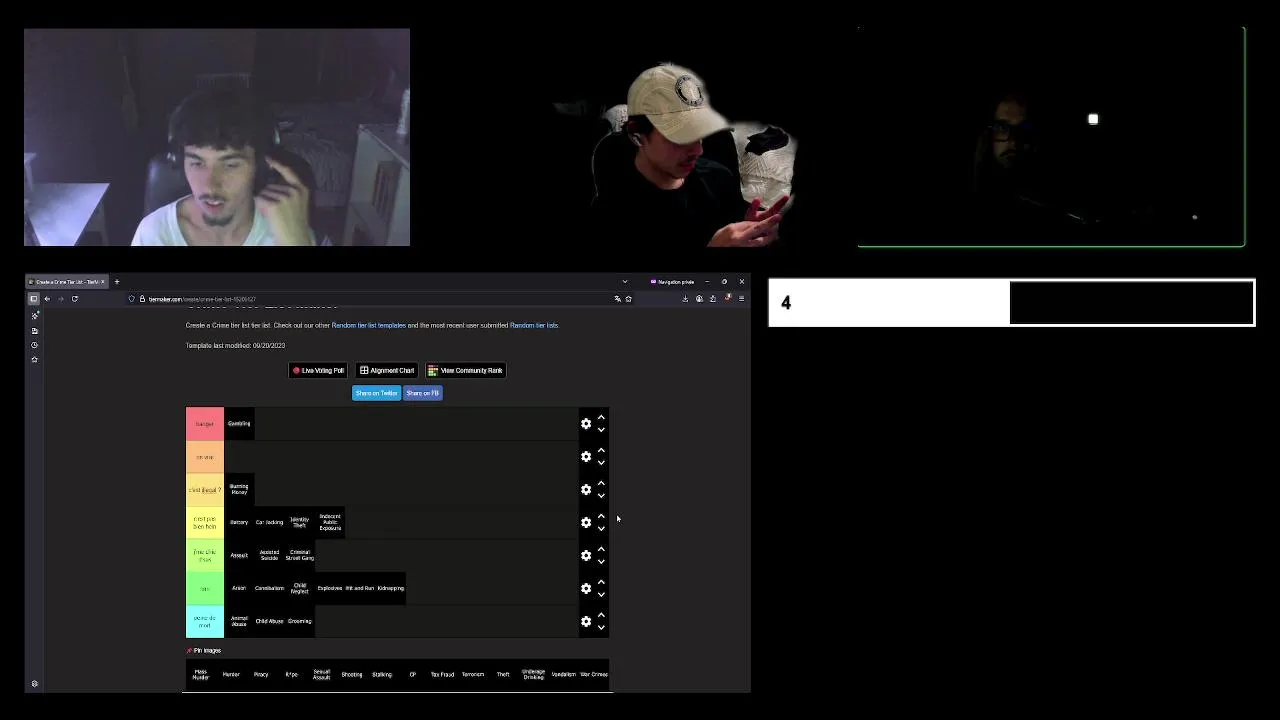Move the Burning Money row up
The width and height of the screenshot is (1280, 720).
click(x=601, y=483)
